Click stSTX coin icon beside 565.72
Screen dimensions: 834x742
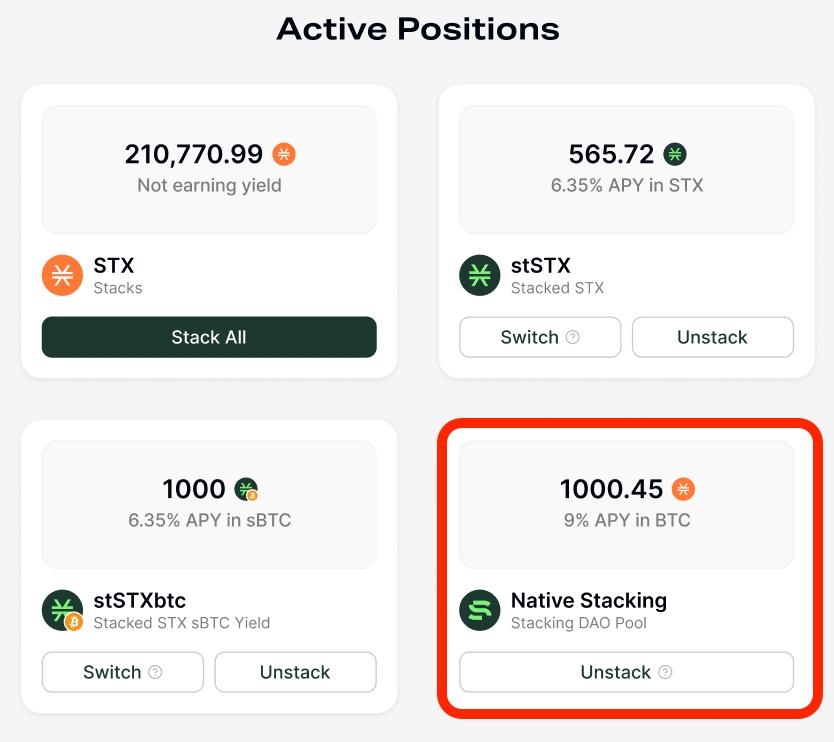click(x=675, y=154)
